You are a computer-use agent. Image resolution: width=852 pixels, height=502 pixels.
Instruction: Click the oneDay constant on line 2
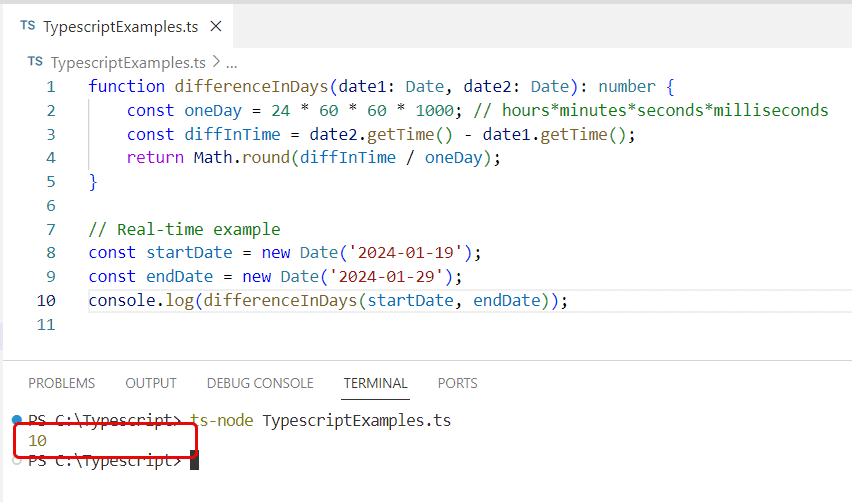(x=213, y=110)
